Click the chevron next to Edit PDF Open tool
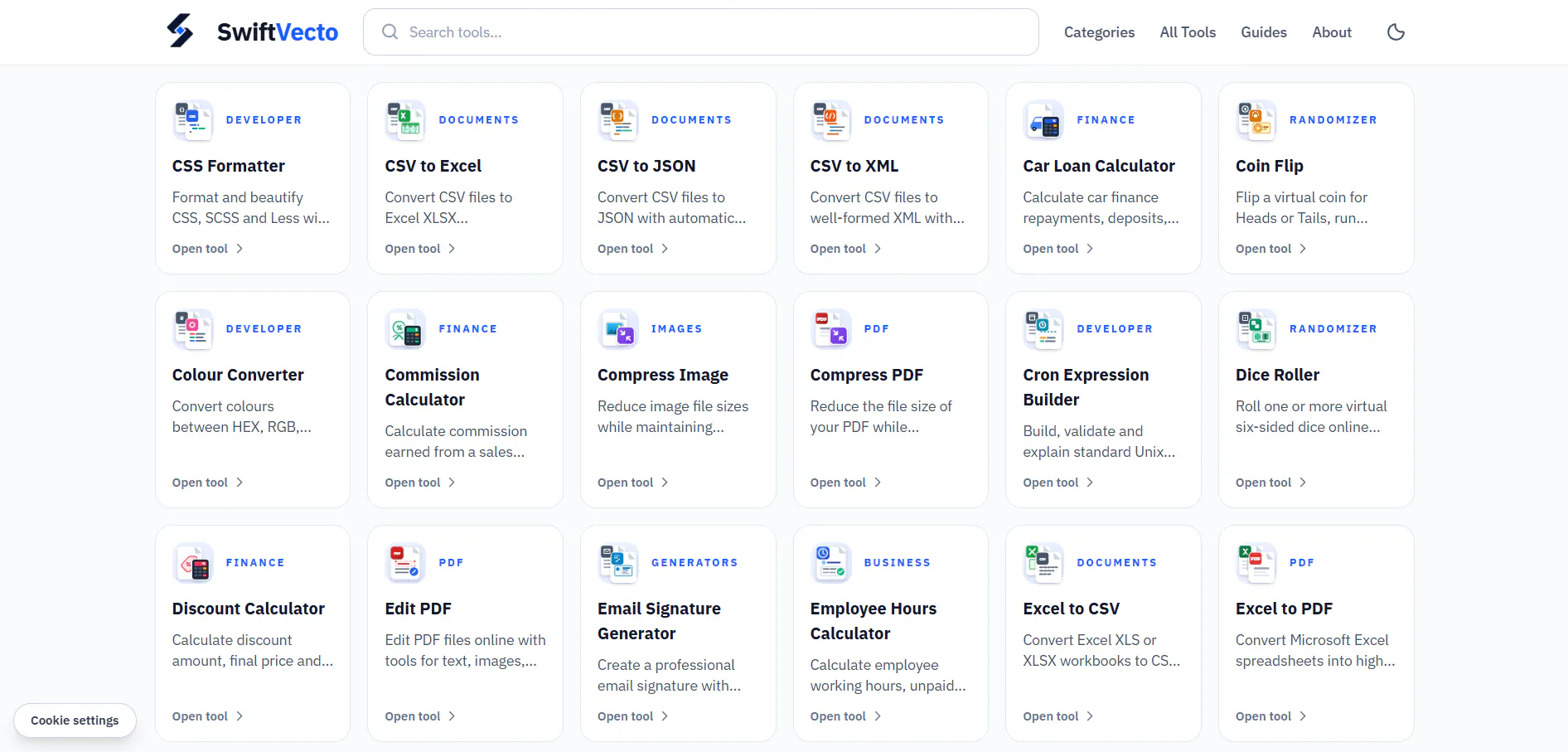Screen dimensions: 1568x752 [x=452, y=716]
